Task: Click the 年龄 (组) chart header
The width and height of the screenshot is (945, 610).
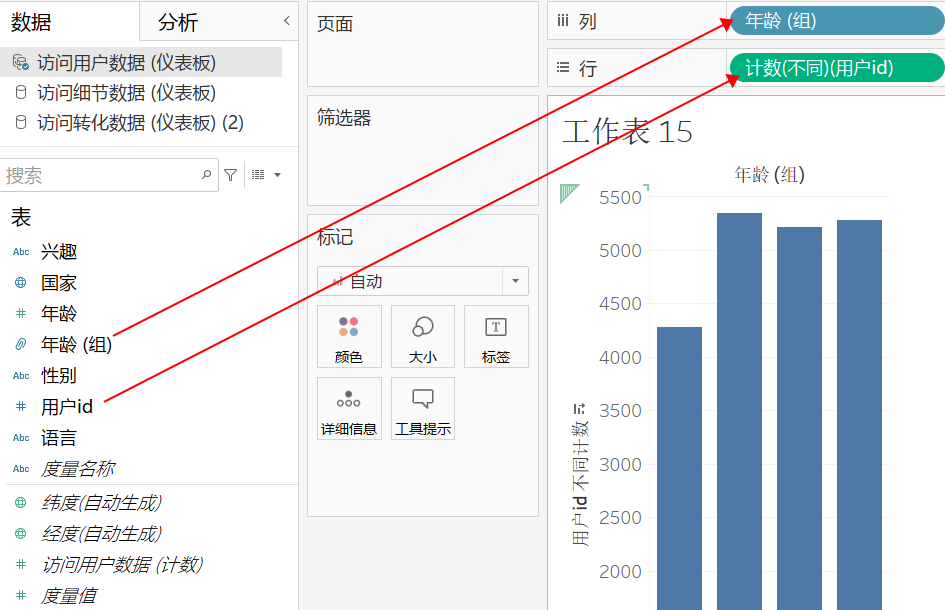Action: (x=770, y=175)
